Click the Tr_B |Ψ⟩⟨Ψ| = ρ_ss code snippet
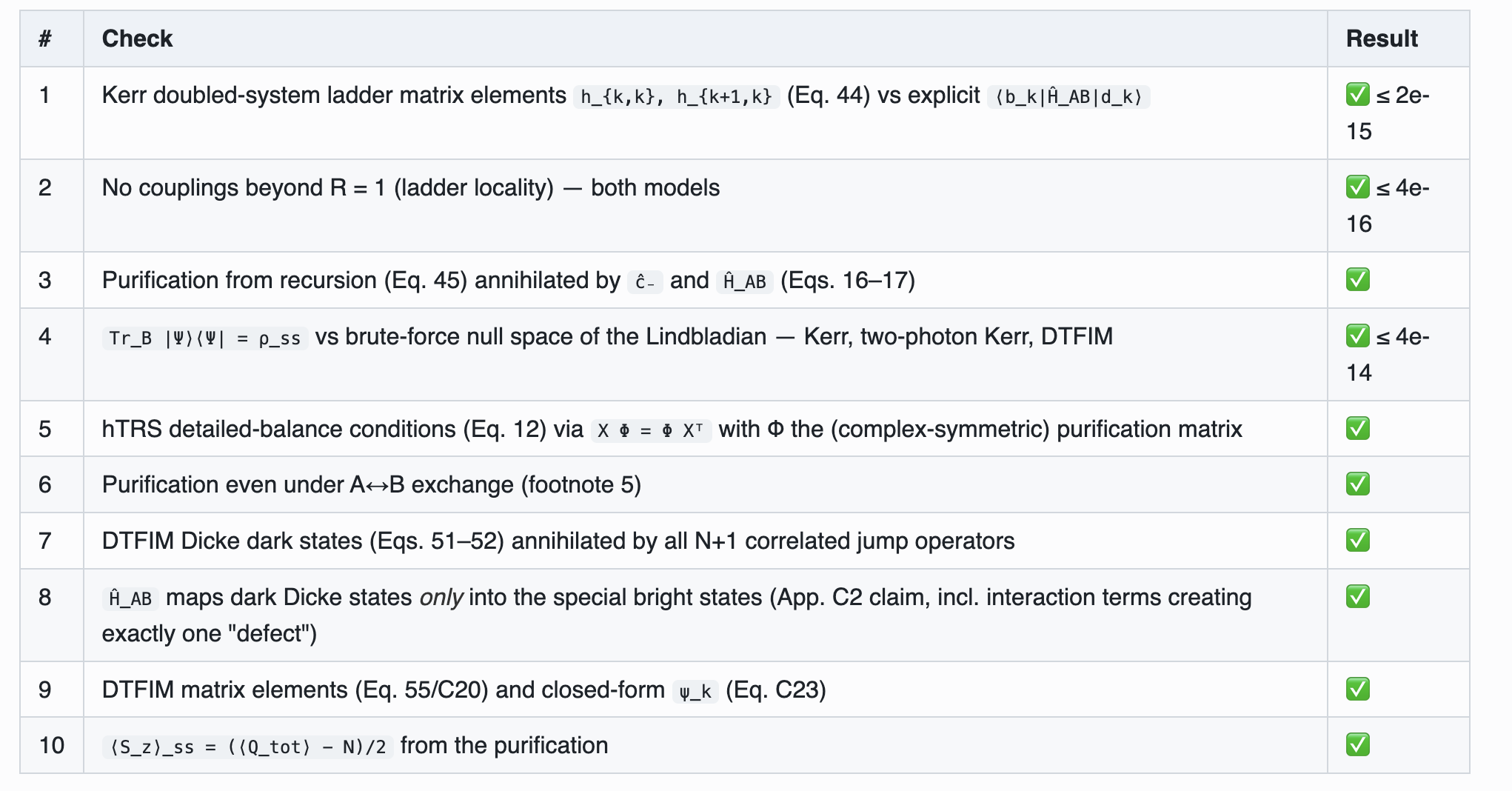The width and height of the screenshot is (1512, 791). [205, 338]
